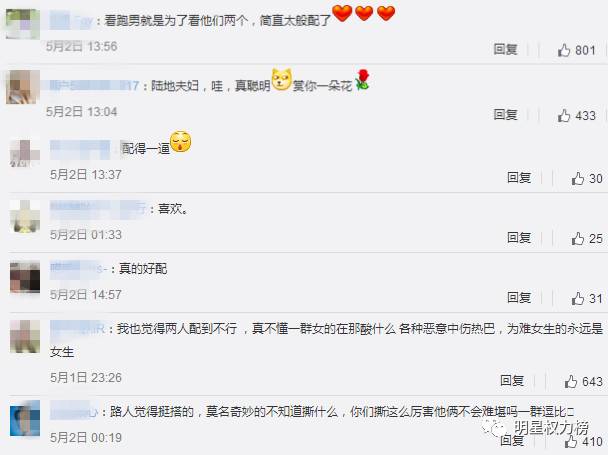Reply to the 5月1日 23:26 comment
608x455 pixels.
(x=512, y=380)
